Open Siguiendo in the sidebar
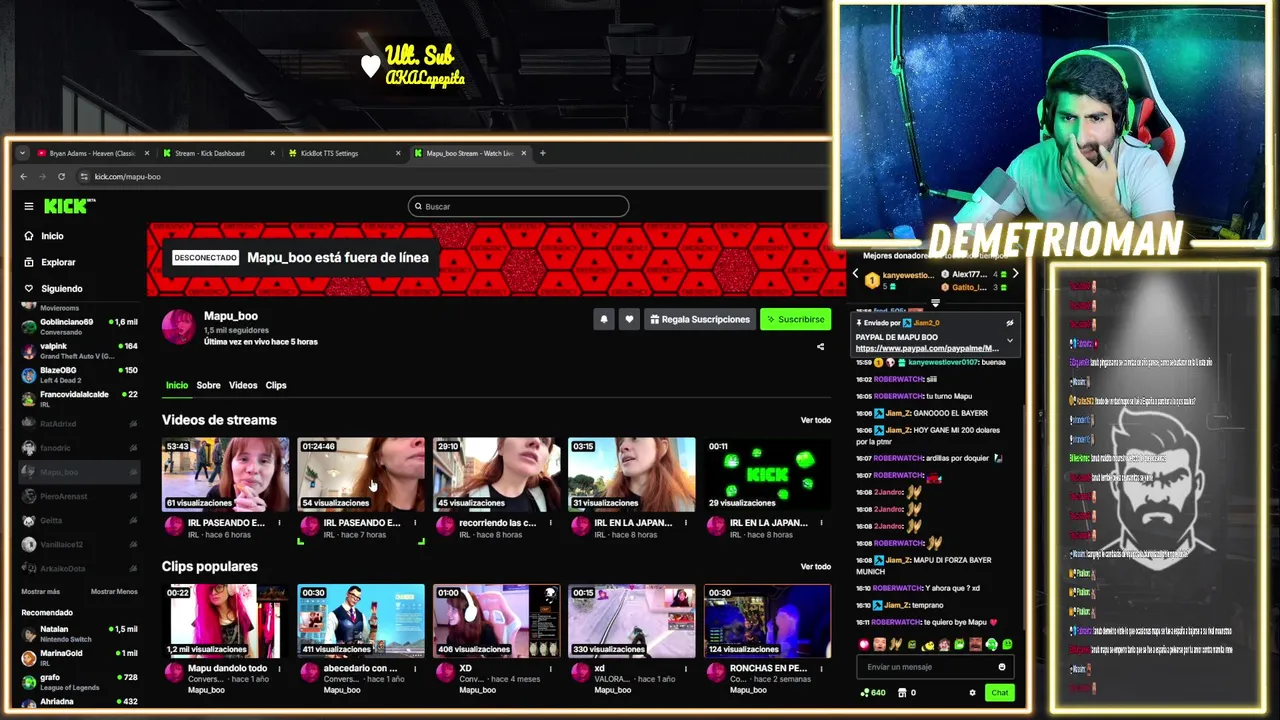Screen dimensions: 1280x720 click(61, 288)
